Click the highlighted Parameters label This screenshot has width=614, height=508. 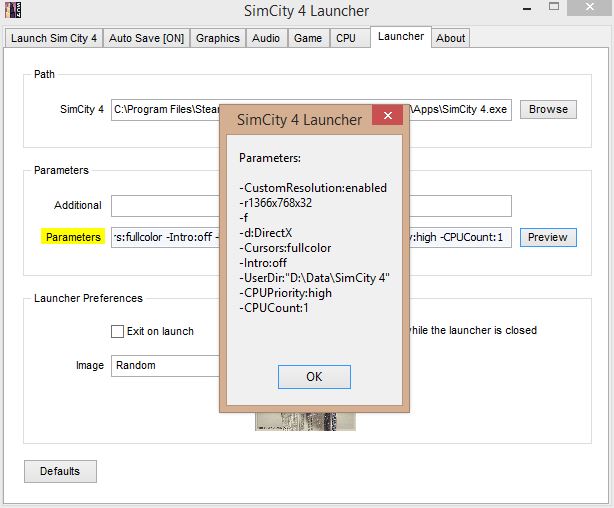(x=73, y=237)
